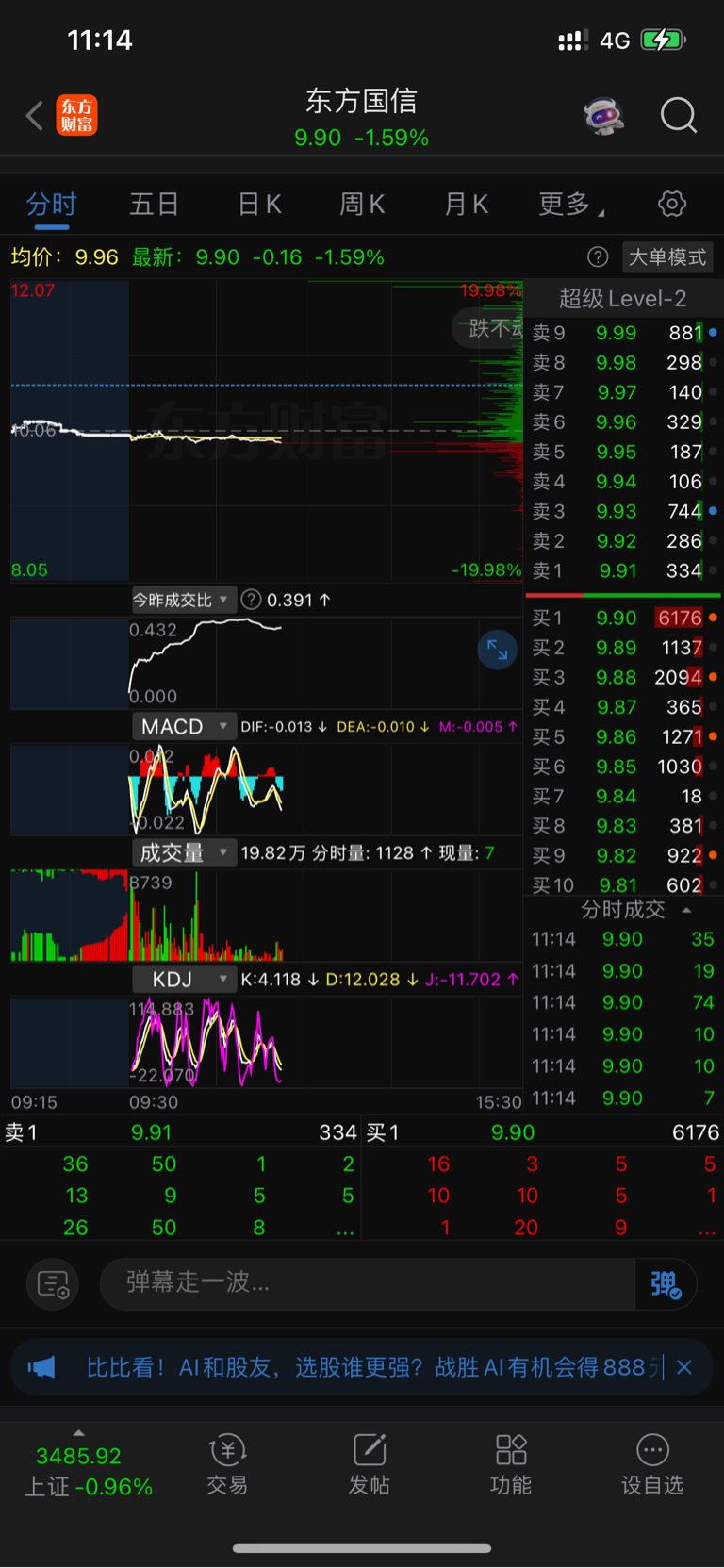
Task: Select the 卖8 9.98 order row
Action: (623, 362)
